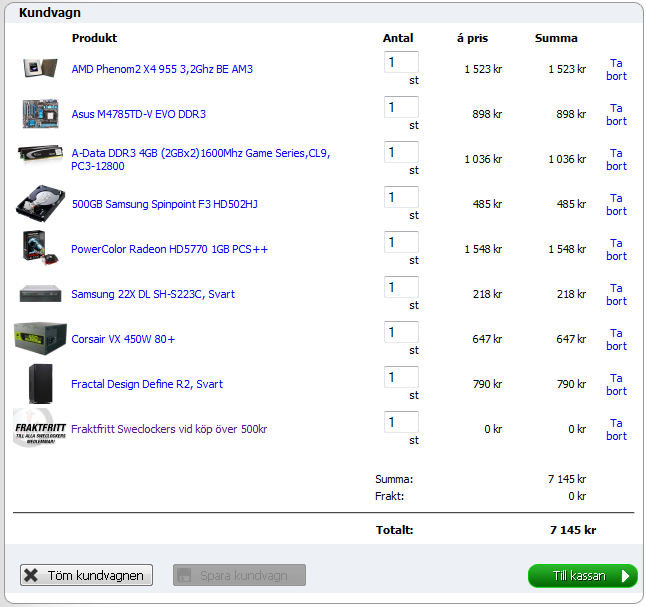Edit quantity field for Asus M4785TD-V

coord(401,107)
